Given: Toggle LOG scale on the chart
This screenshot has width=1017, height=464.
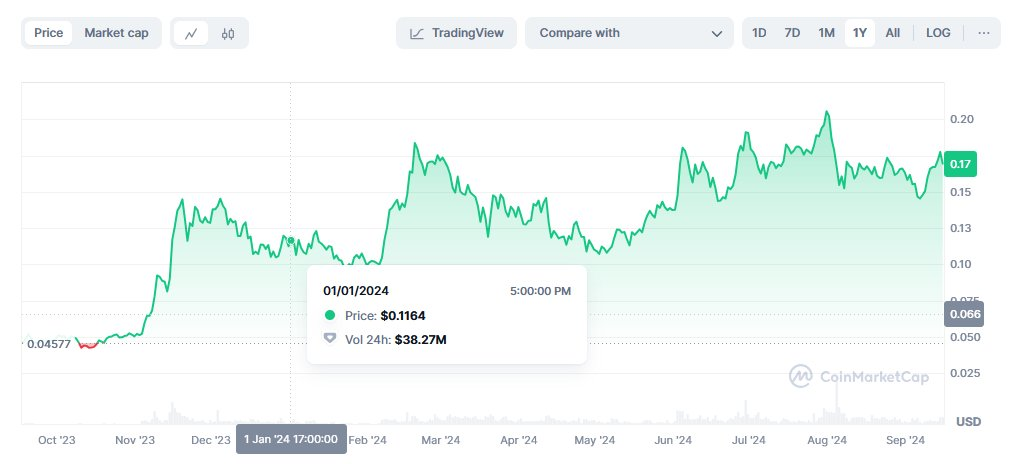Looking at the screenshot, I should coord(938,33).
